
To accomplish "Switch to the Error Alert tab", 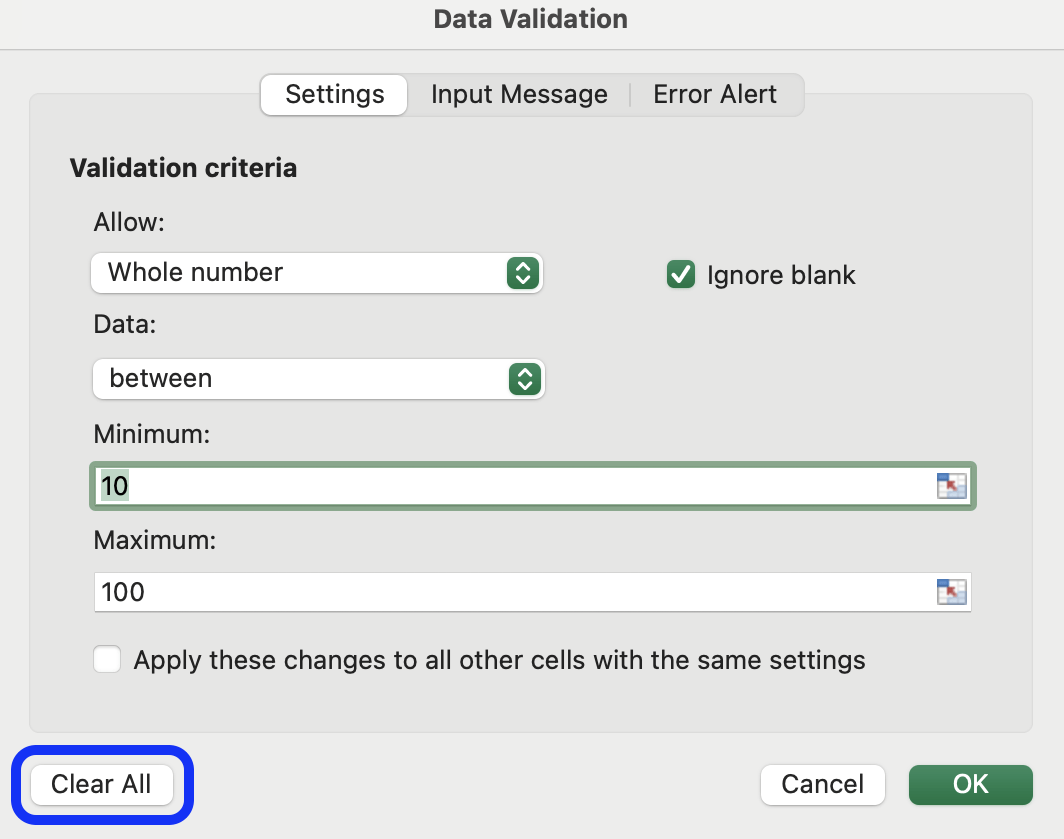I will [x=715, y=94].
